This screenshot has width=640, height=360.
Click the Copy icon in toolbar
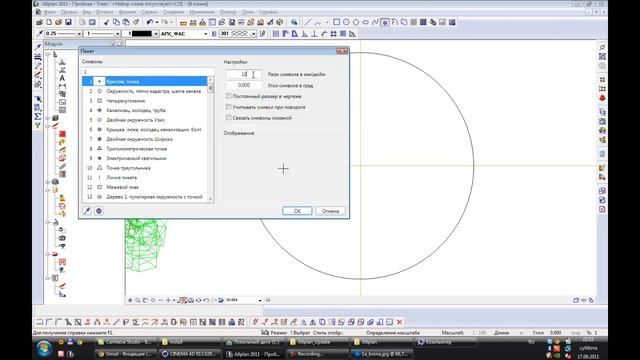point(116,22)
